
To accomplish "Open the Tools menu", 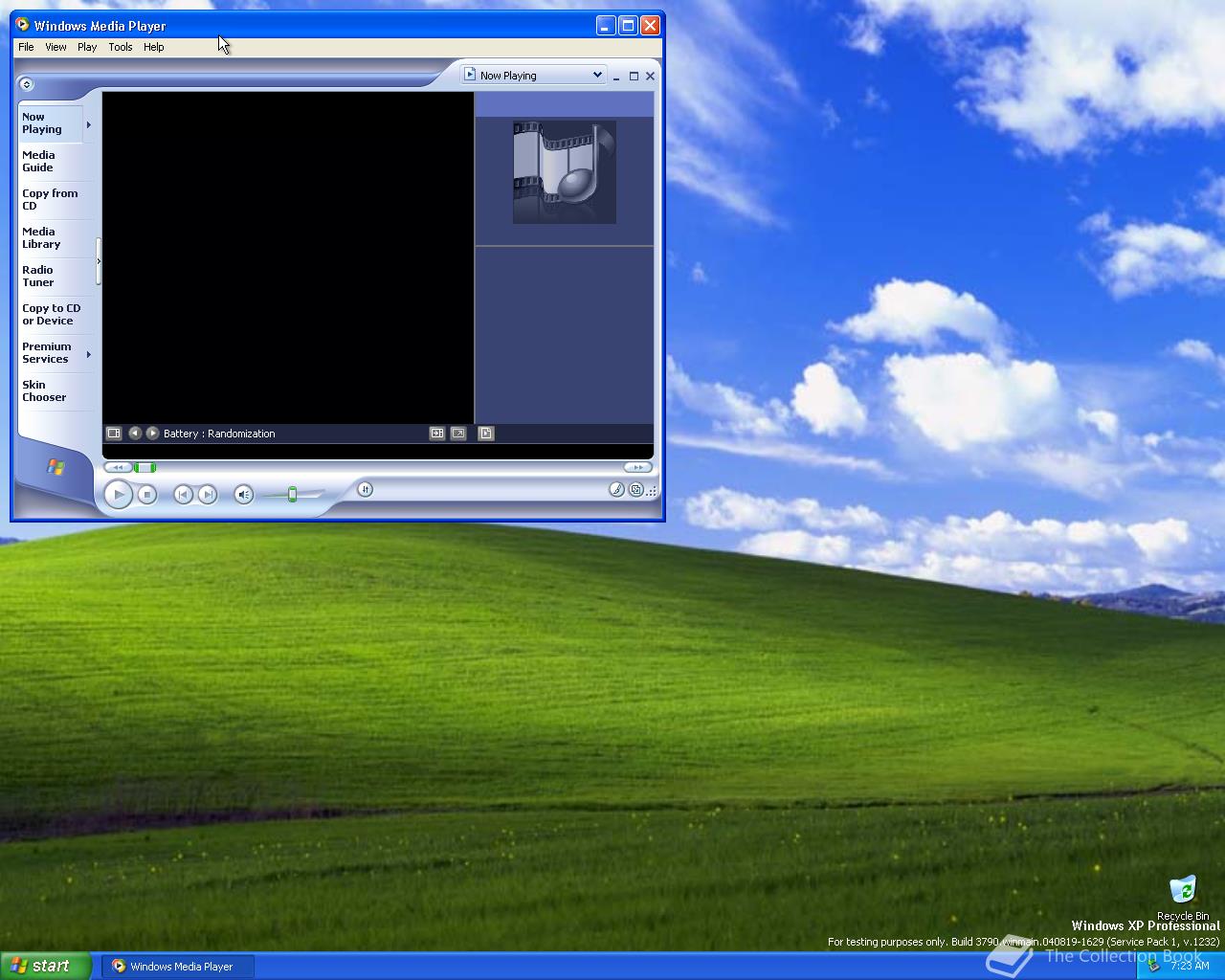I will [x=121, y=47].
